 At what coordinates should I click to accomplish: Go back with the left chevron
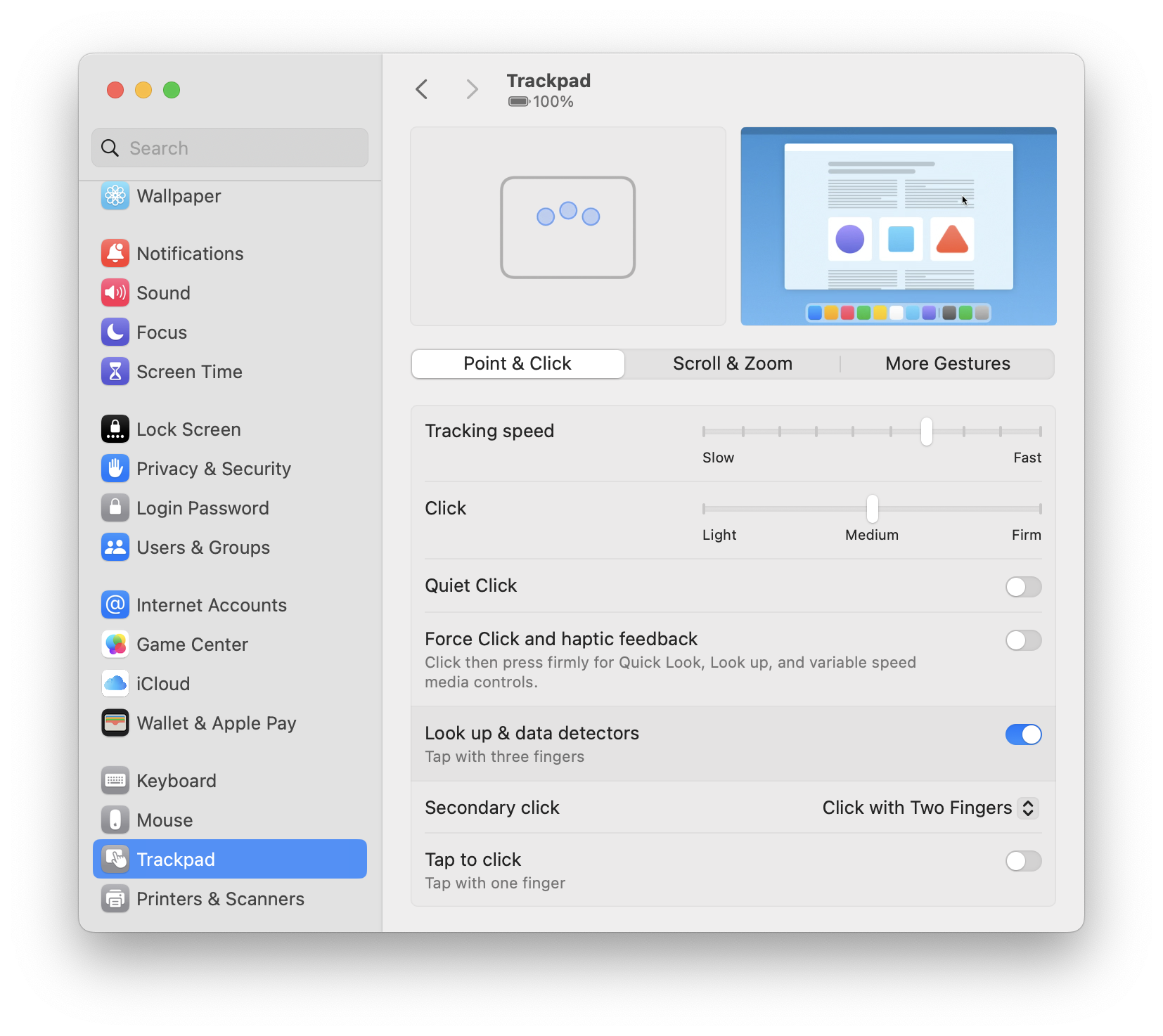422,89
